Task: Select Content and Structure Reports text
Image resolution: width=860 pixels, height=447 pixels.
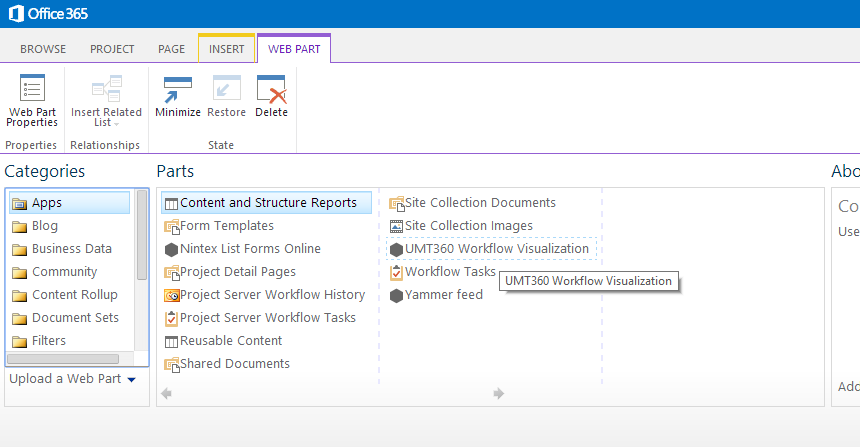Action: coord(268,202)
